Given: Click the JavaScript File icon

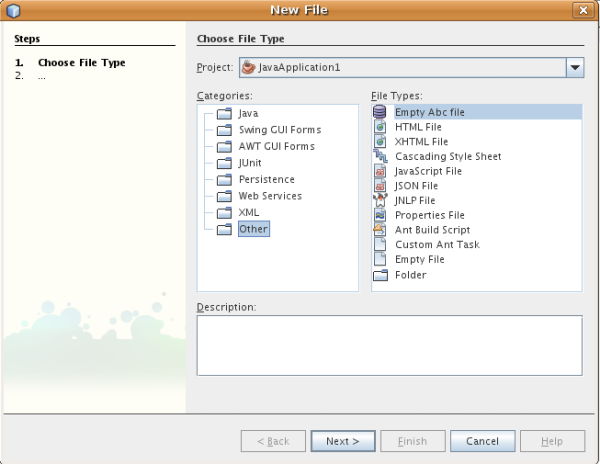Looking at the screenshot, I should pos(380,171).
